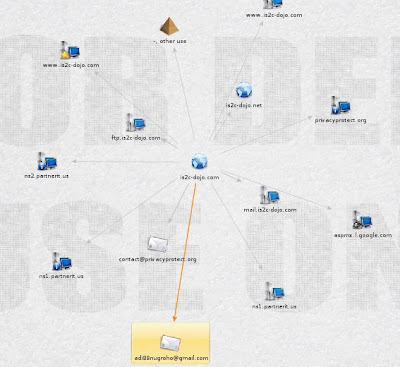Click the highlighted adi08nugroho@gmail.com envelope icon
The image size is (400, 367).
170,343
